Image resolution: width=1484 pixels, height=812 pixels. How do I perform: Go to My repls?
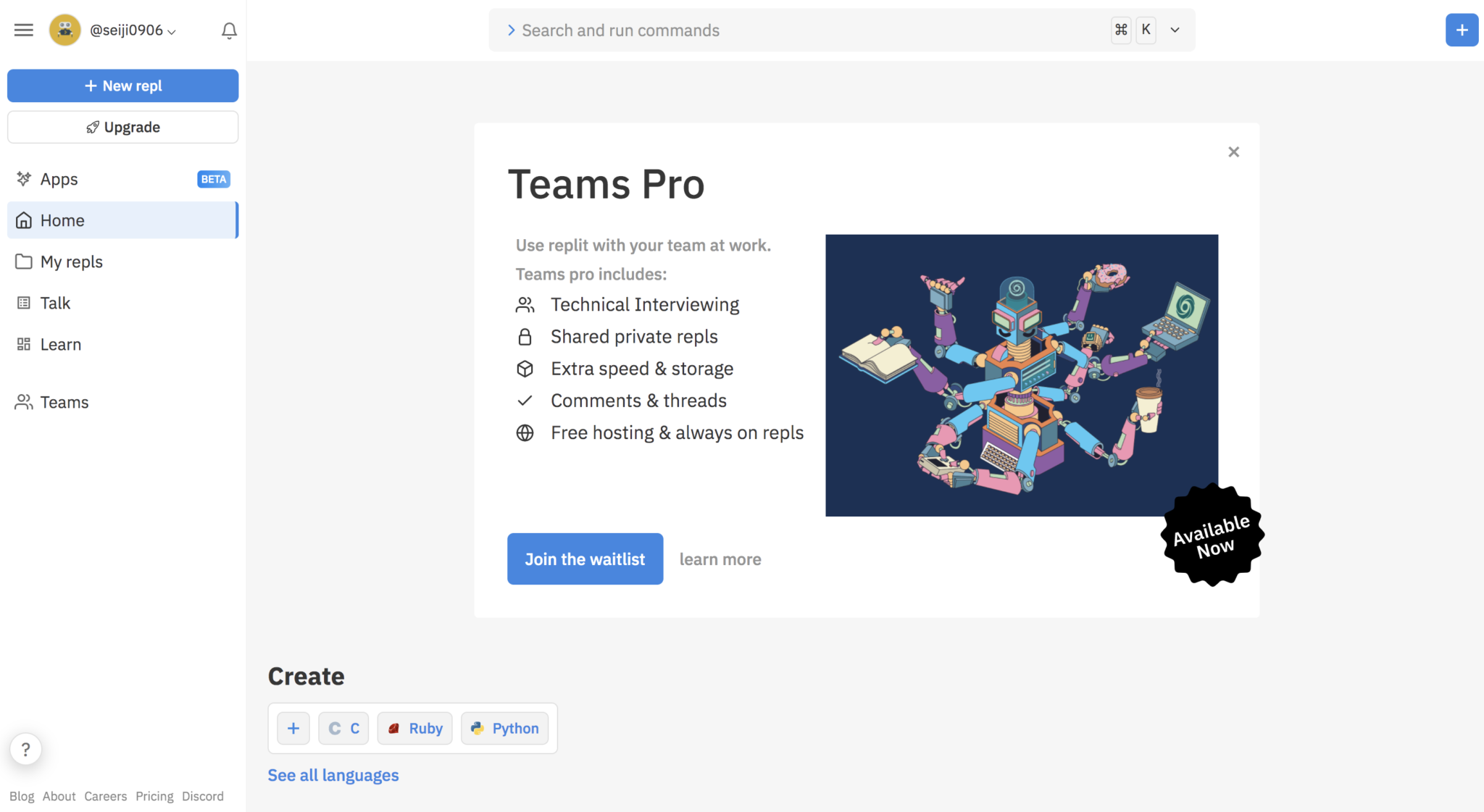click(x=72, y=261)
